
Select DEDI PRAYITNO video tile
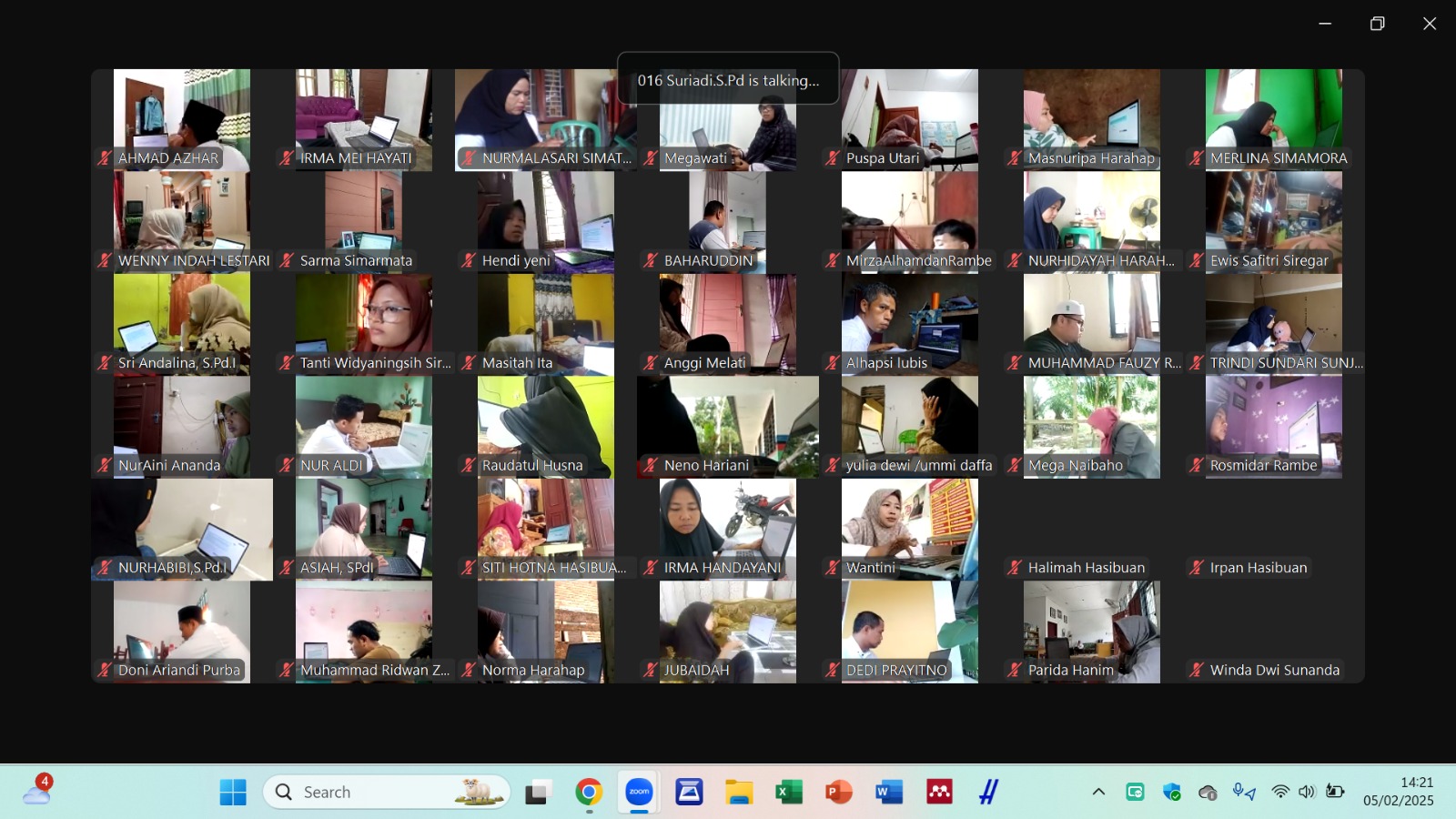pos(910,632)
